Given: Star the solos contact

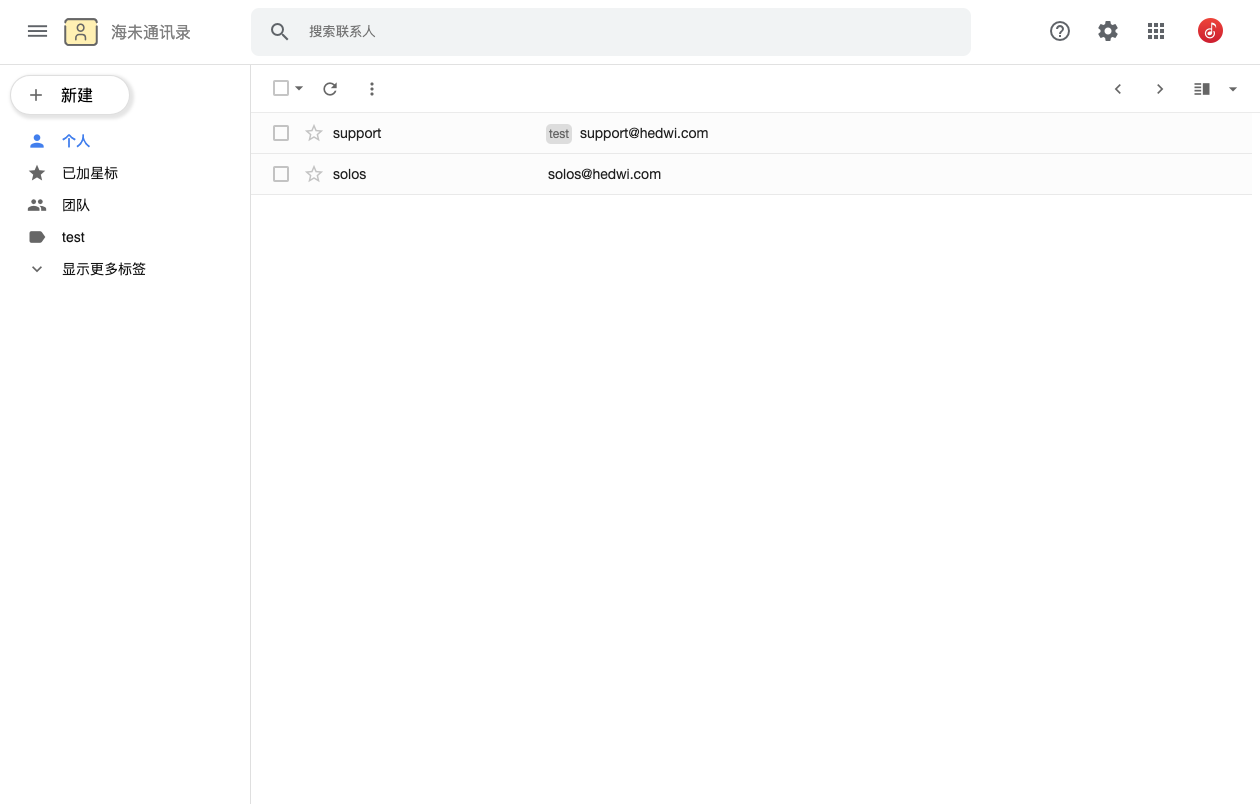Looking at the screenshot, I should click(x=314, y=174).
